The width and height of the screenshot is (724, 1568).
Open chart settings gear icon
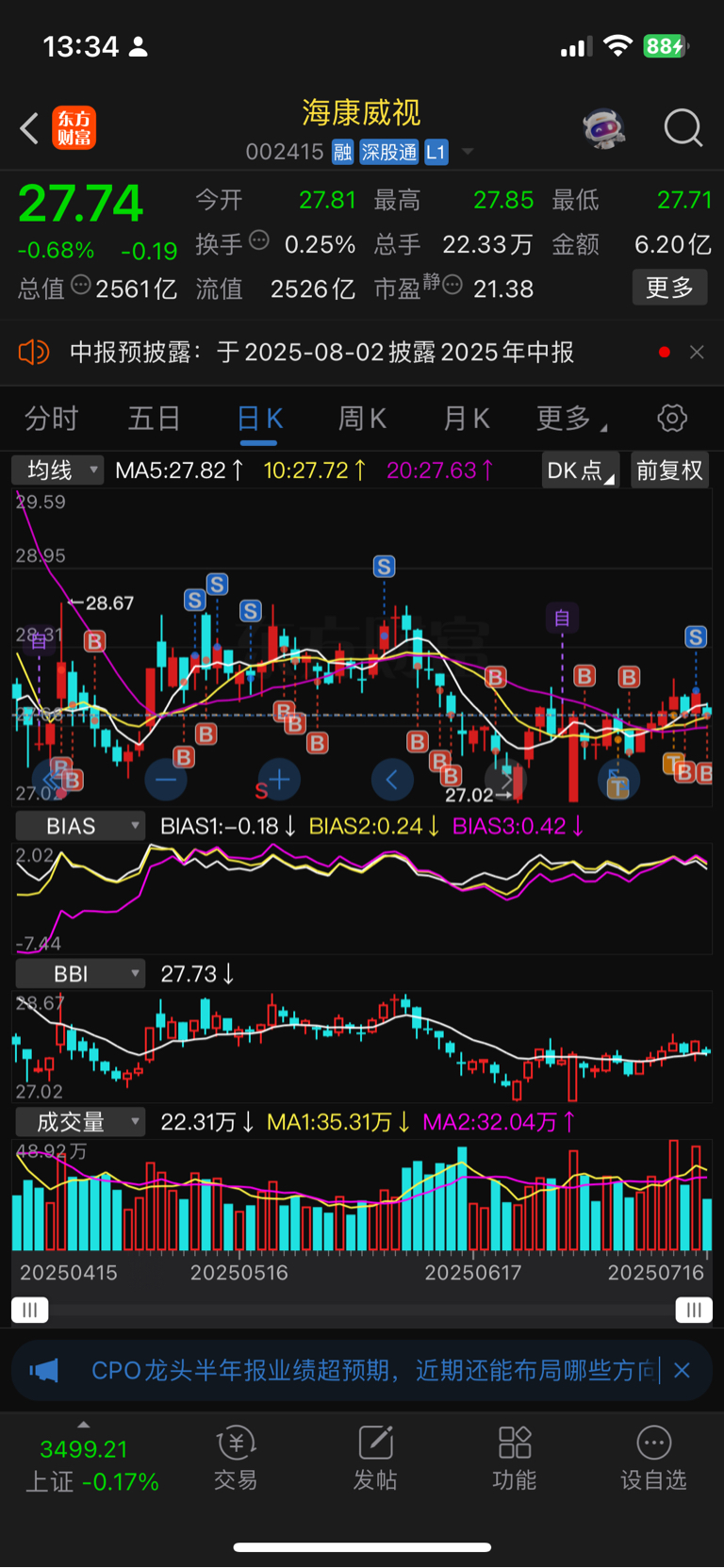pos(672,418)
